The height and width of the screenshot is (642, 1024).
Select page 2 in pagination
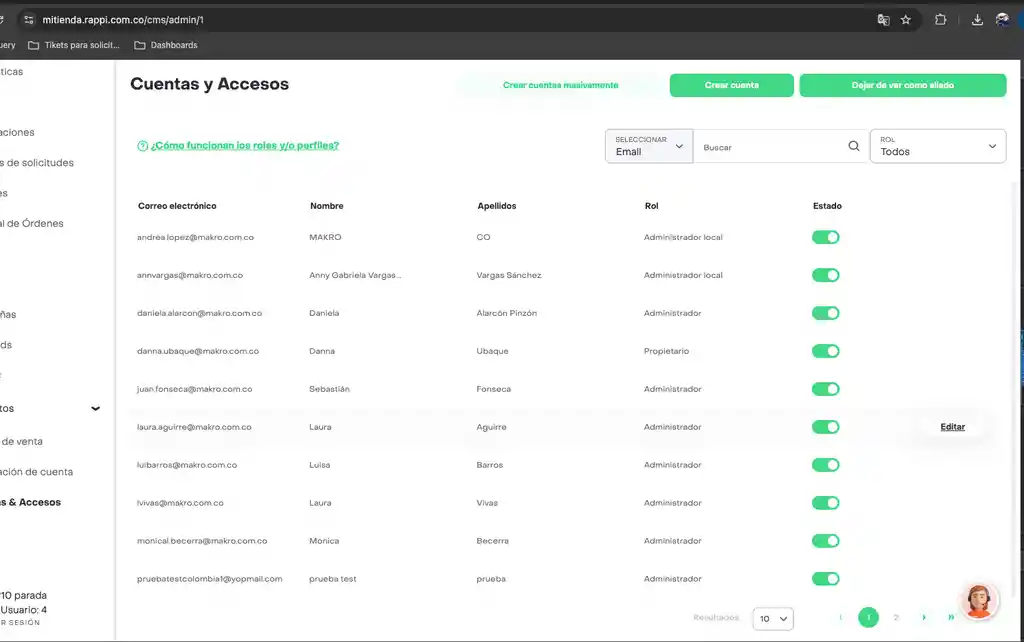tap(896, 618)
